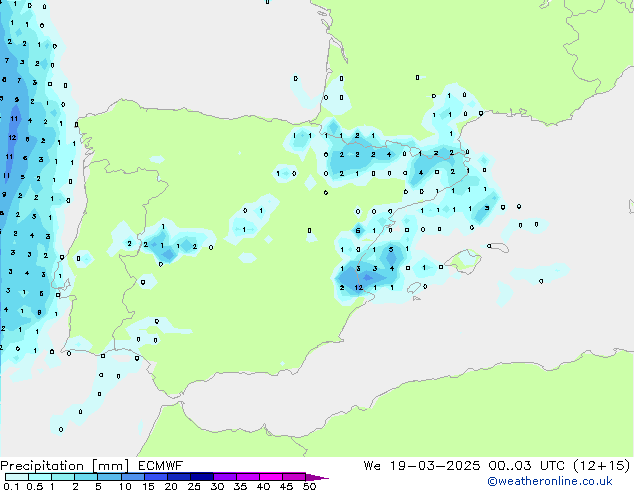Click the 45–50 mm legend color swatch
Screen dimensions: 634x490
click(294, 477)
